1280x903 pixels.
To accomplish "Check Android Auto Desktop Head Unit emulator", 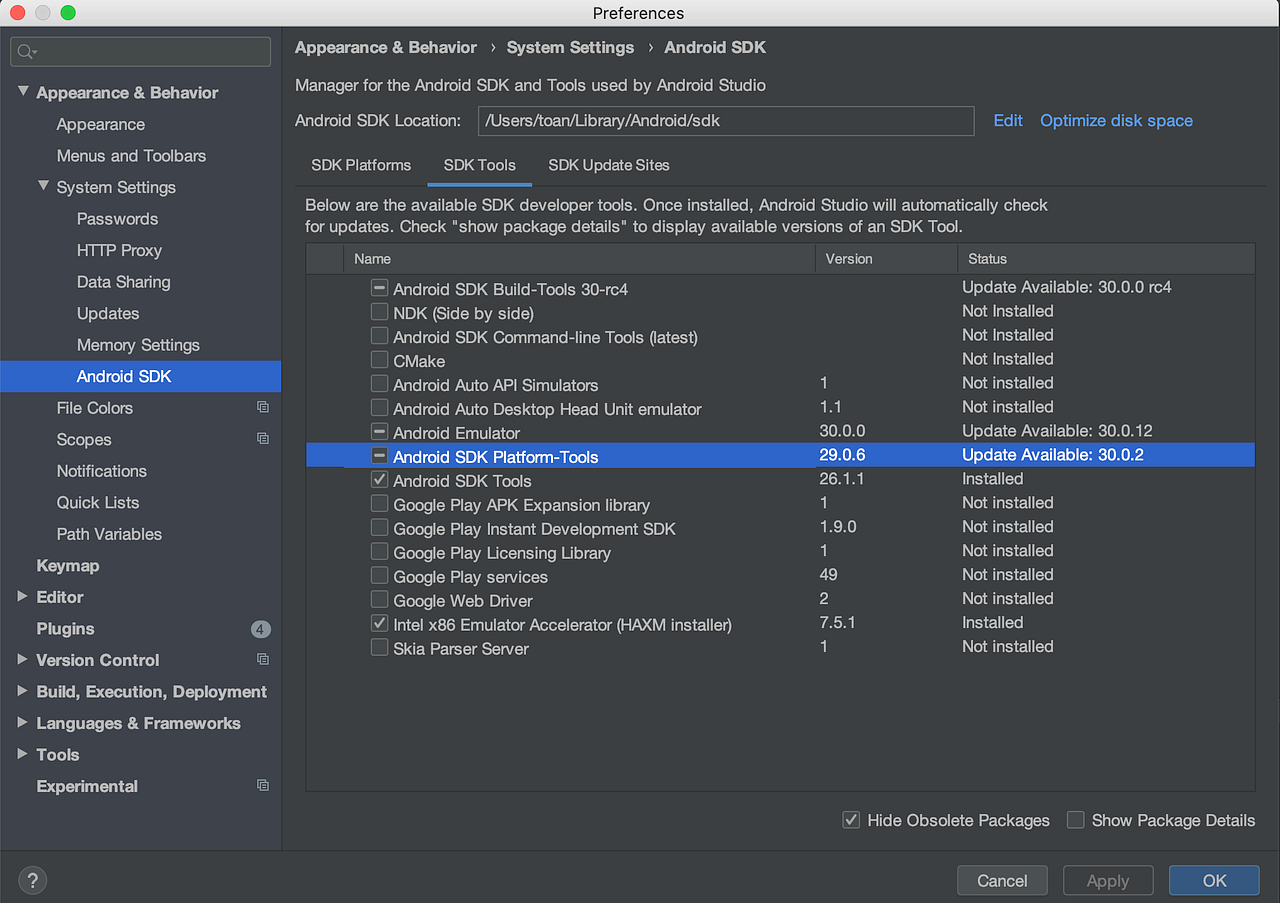I will pyautogui.click(x=379, y=408).
